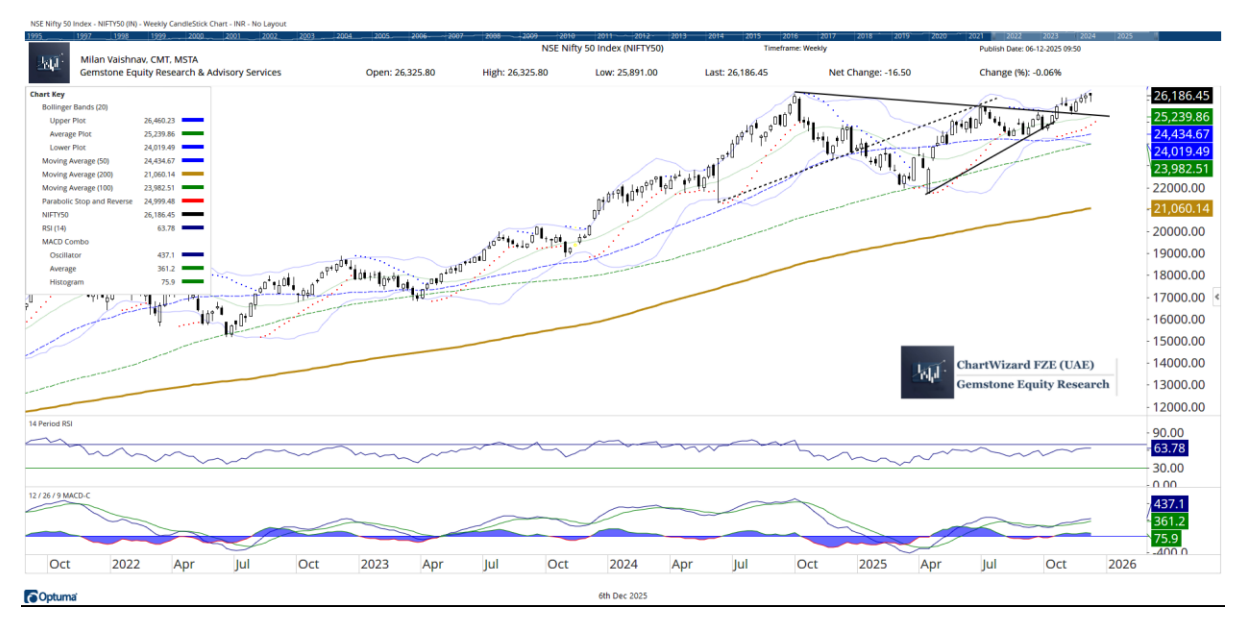Screen dimensions: 1241x630
Task: Click the green 23,982.51 price axis label
Action: pos(1181,169)
